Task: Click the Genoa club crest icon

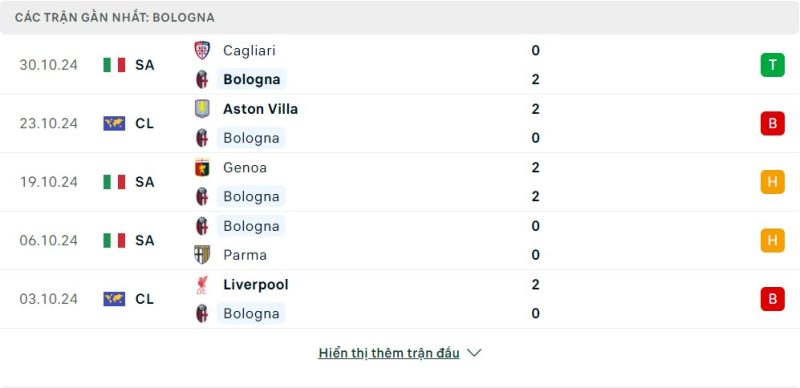Action: 202,167
